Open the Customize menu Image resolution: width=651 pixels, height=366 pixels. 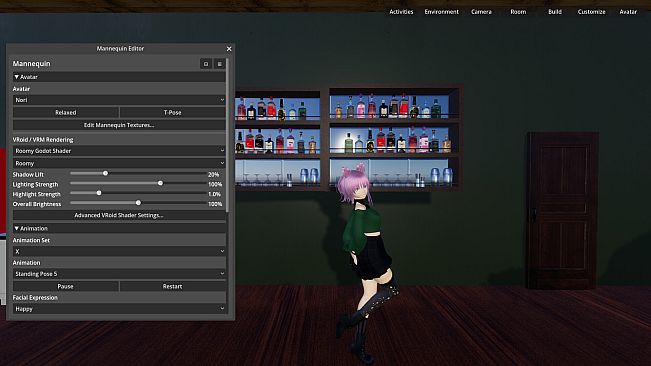click(x=591, y=12)
